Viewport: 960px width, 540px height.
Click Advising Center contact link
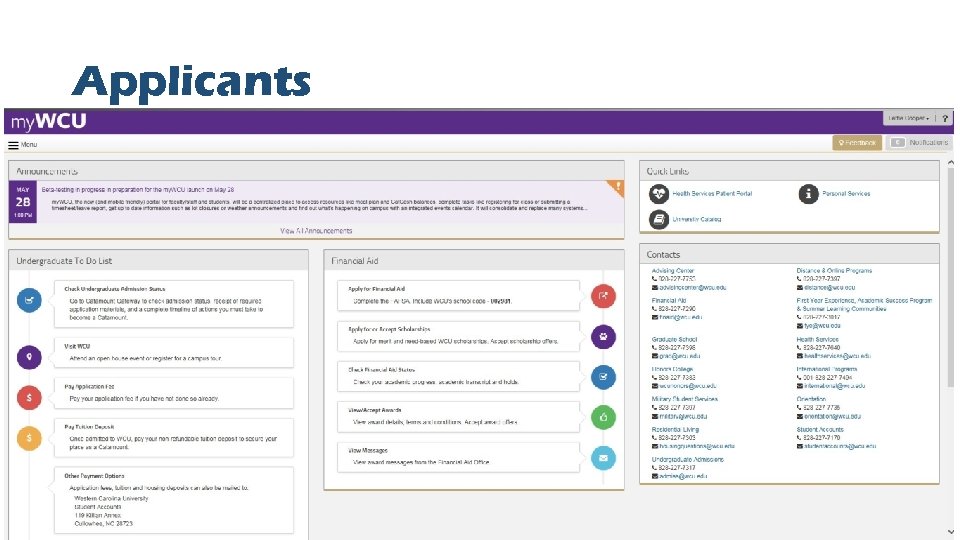point(673,271)
